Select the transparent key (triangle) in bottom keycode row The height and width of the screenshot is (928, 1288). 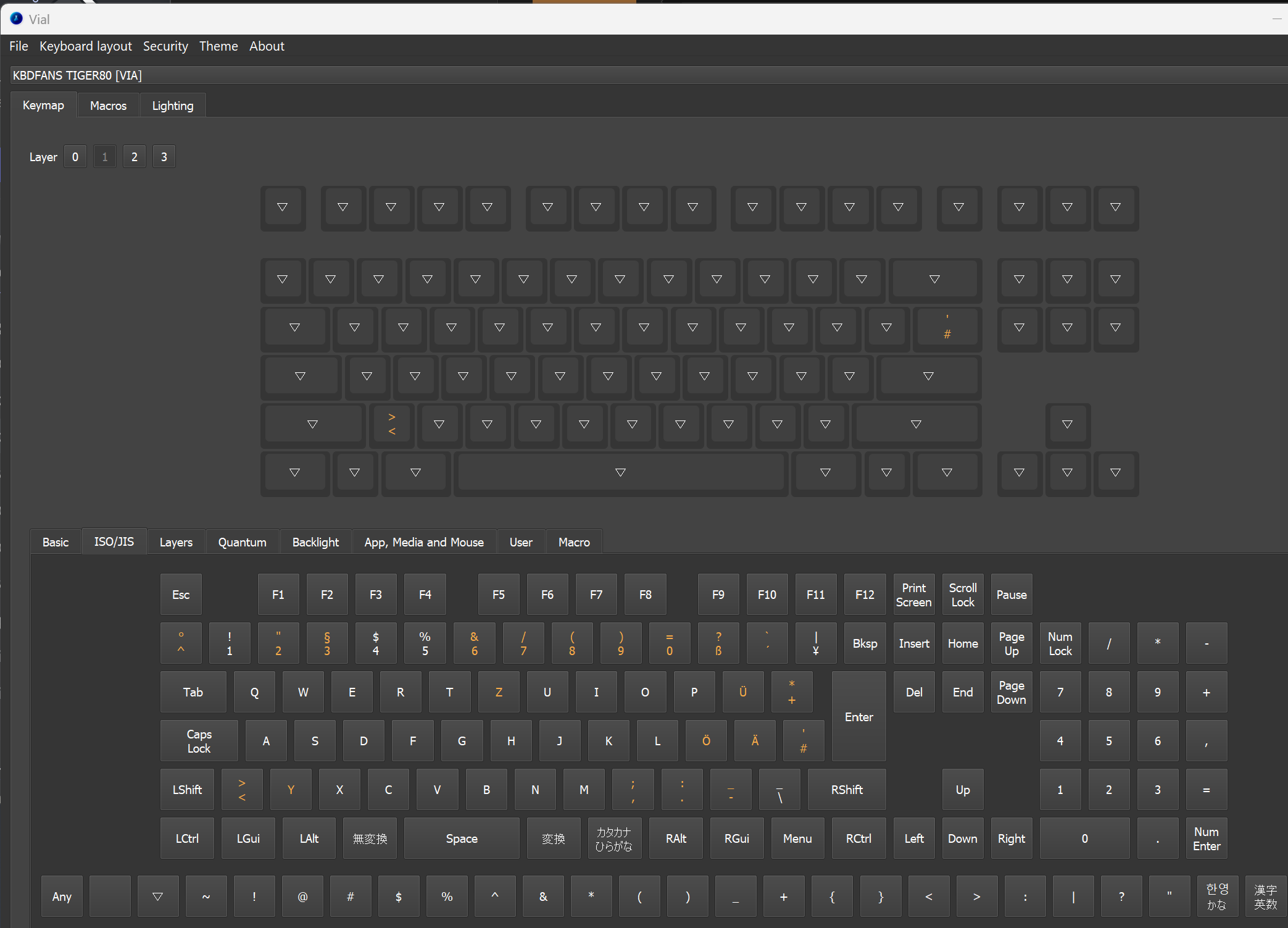tap(157, 896)
